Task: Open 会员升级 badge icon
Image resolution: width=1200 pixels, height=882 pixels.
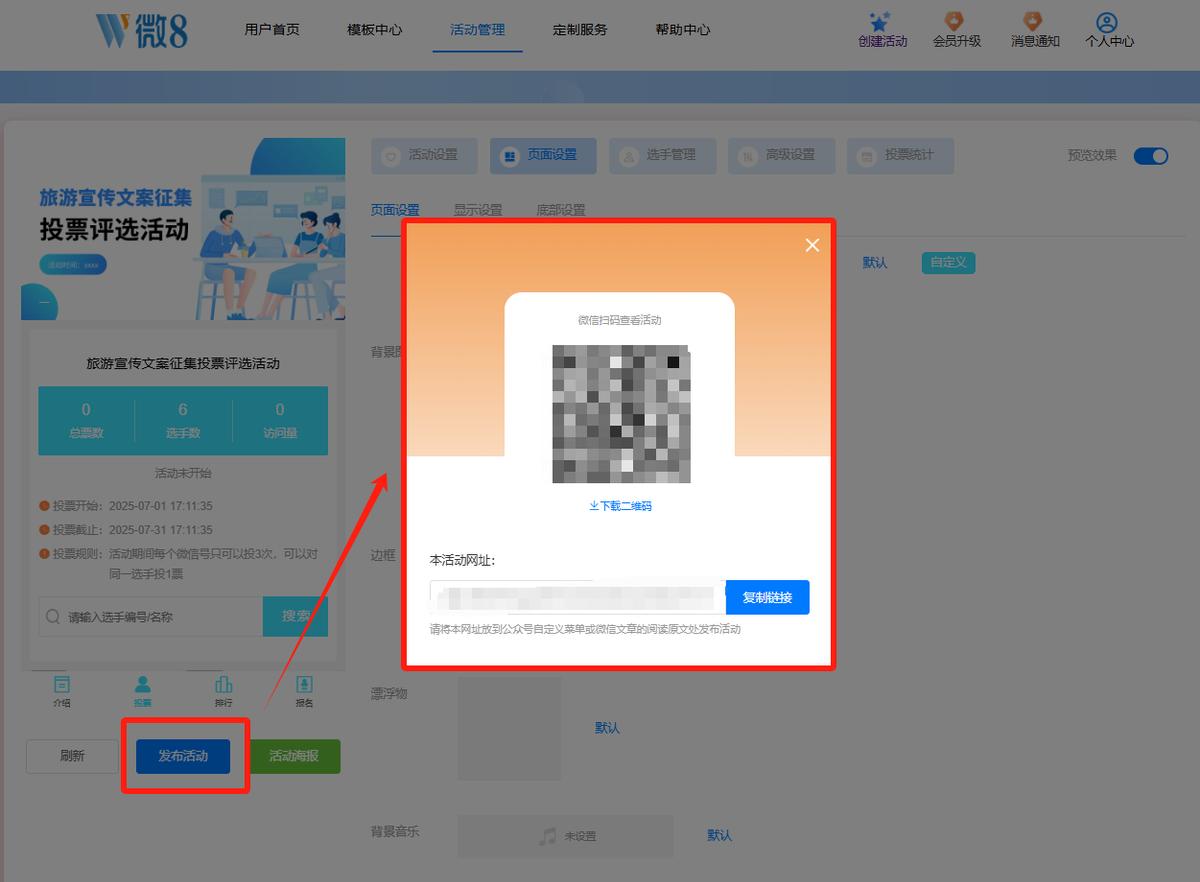Action: pos(955,21)
